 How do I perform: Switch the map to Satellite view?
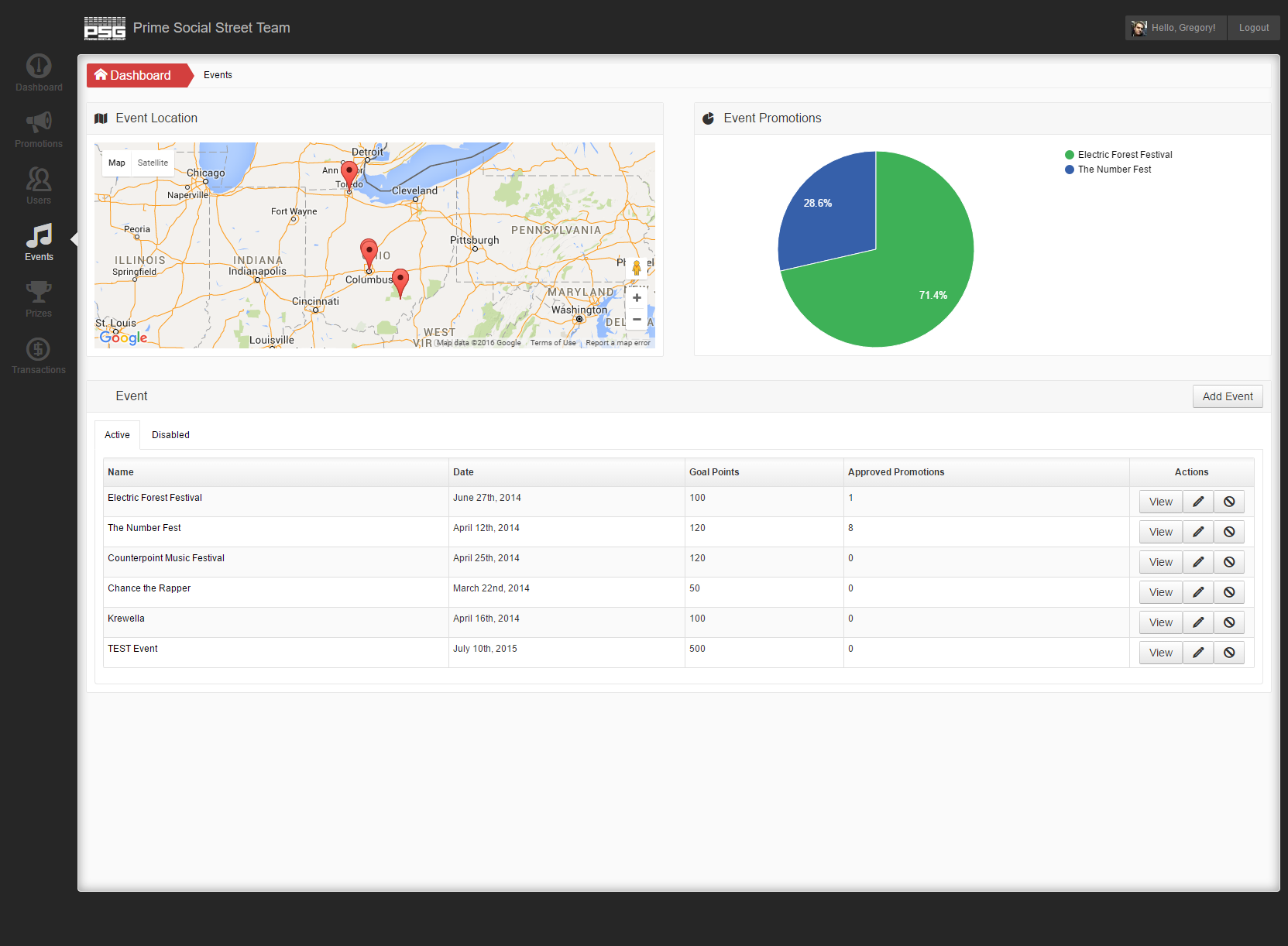point(153,163)
